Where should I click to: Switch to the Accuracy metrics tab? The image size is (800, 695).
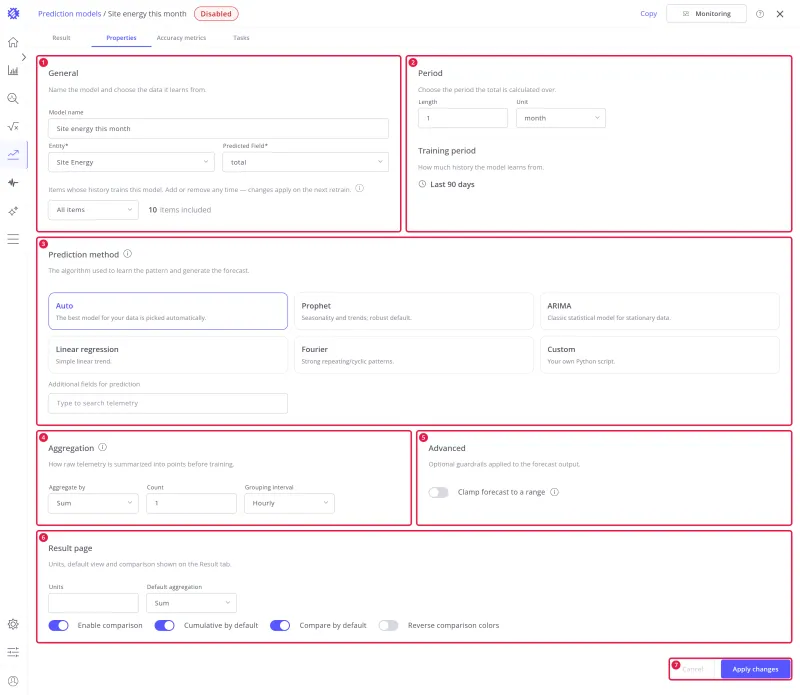[x=181, y=38]
